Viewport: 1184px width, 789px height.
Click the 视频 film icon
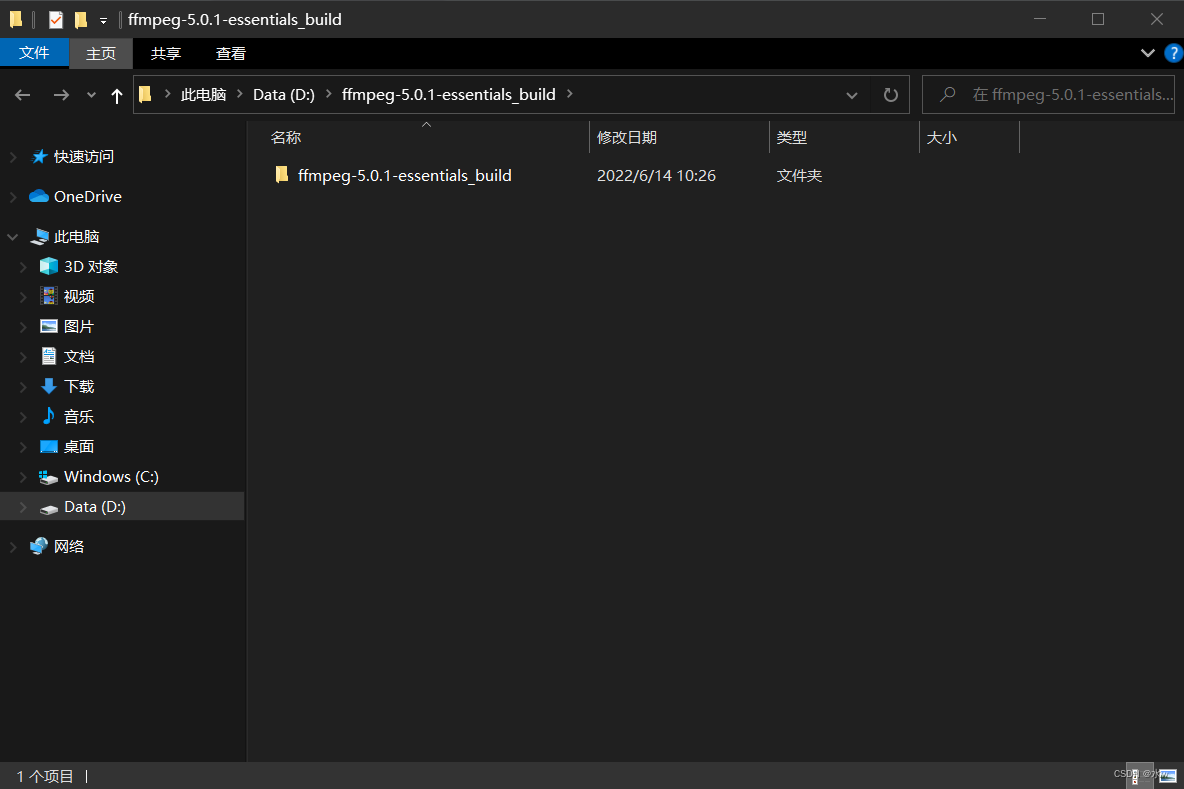tap(49, 296)
